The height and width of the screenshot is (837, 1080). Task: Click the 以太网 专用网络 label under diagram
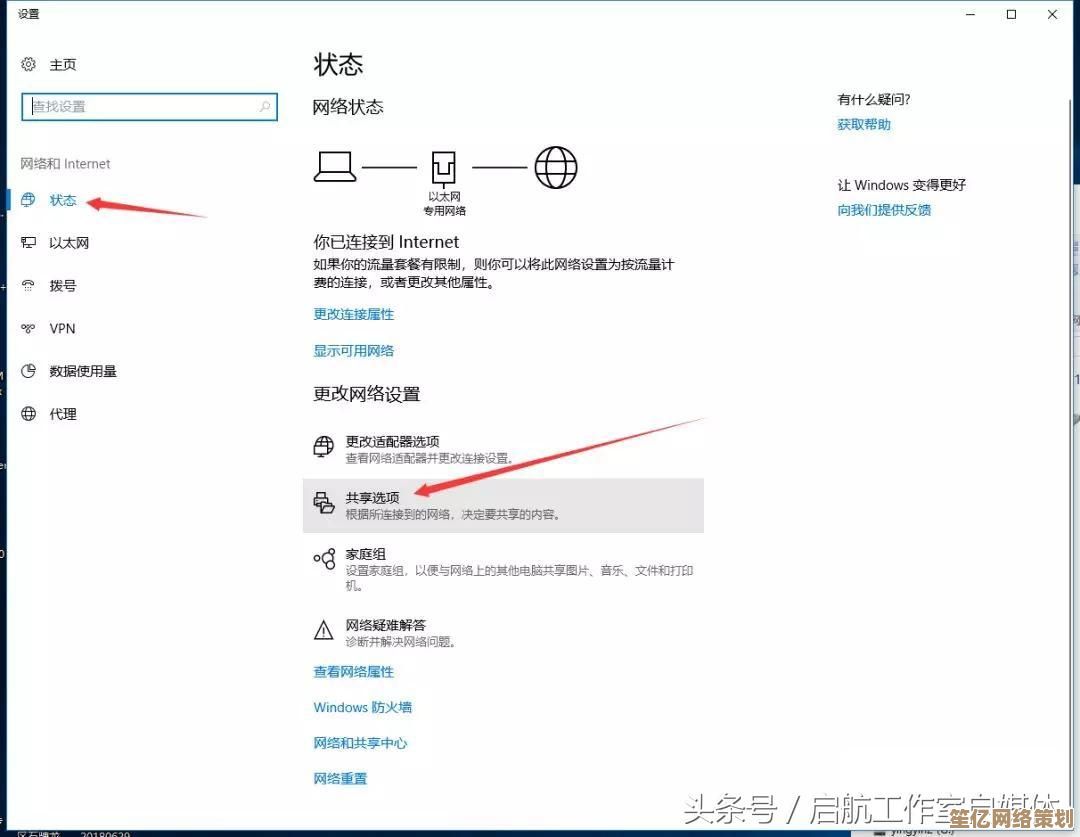444,204
